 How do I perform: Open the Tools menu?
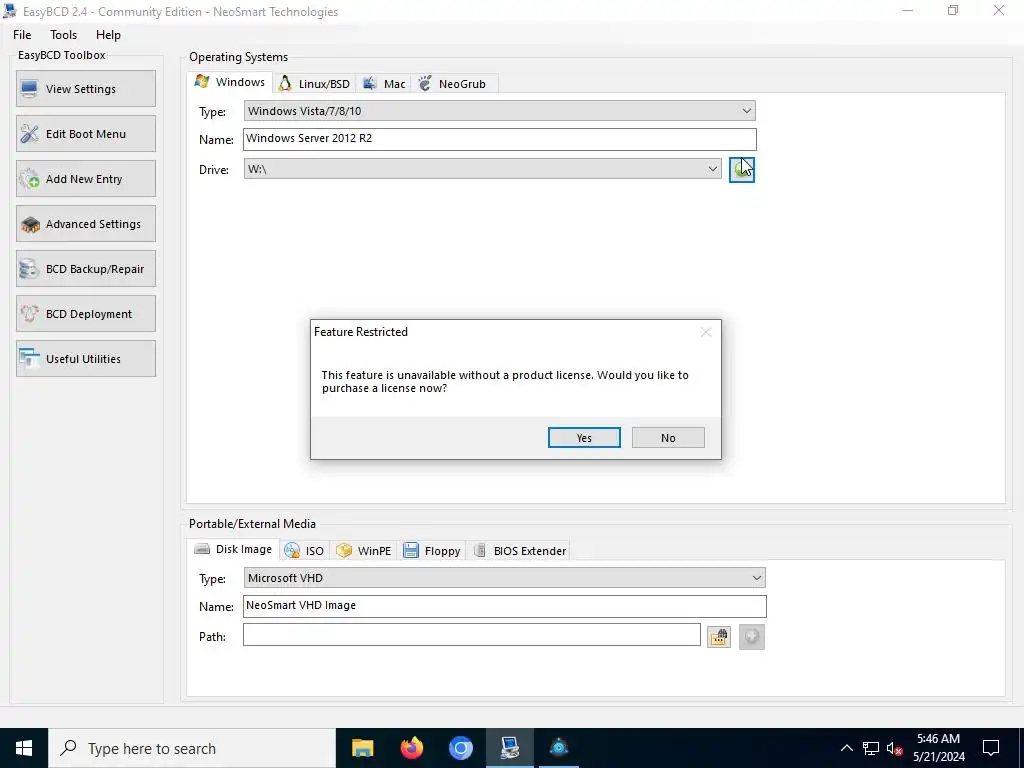tap(63, 35)
